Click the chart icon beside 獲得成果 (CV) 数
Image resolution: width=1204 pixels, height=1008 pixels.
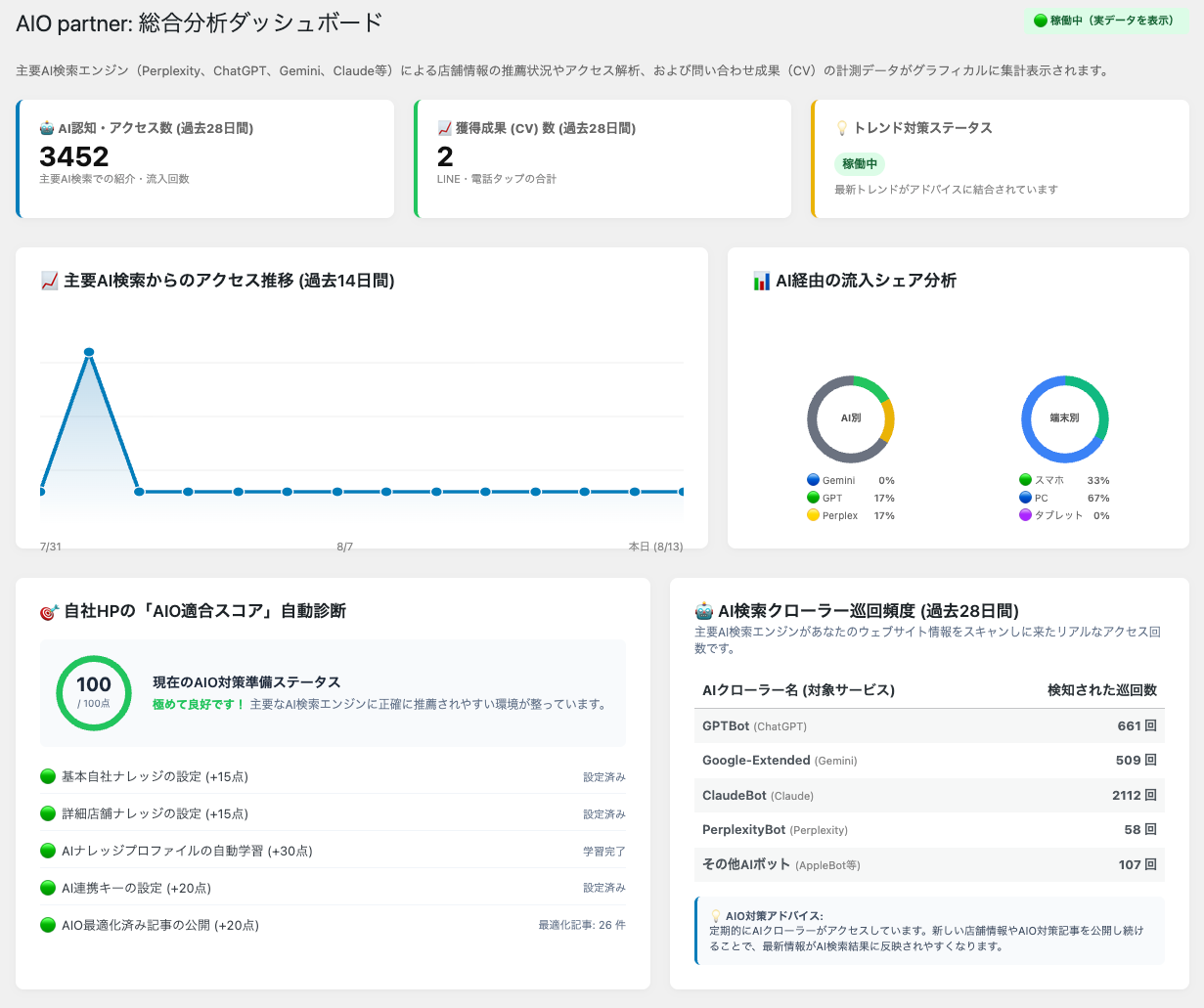click(x=444, y=128)
